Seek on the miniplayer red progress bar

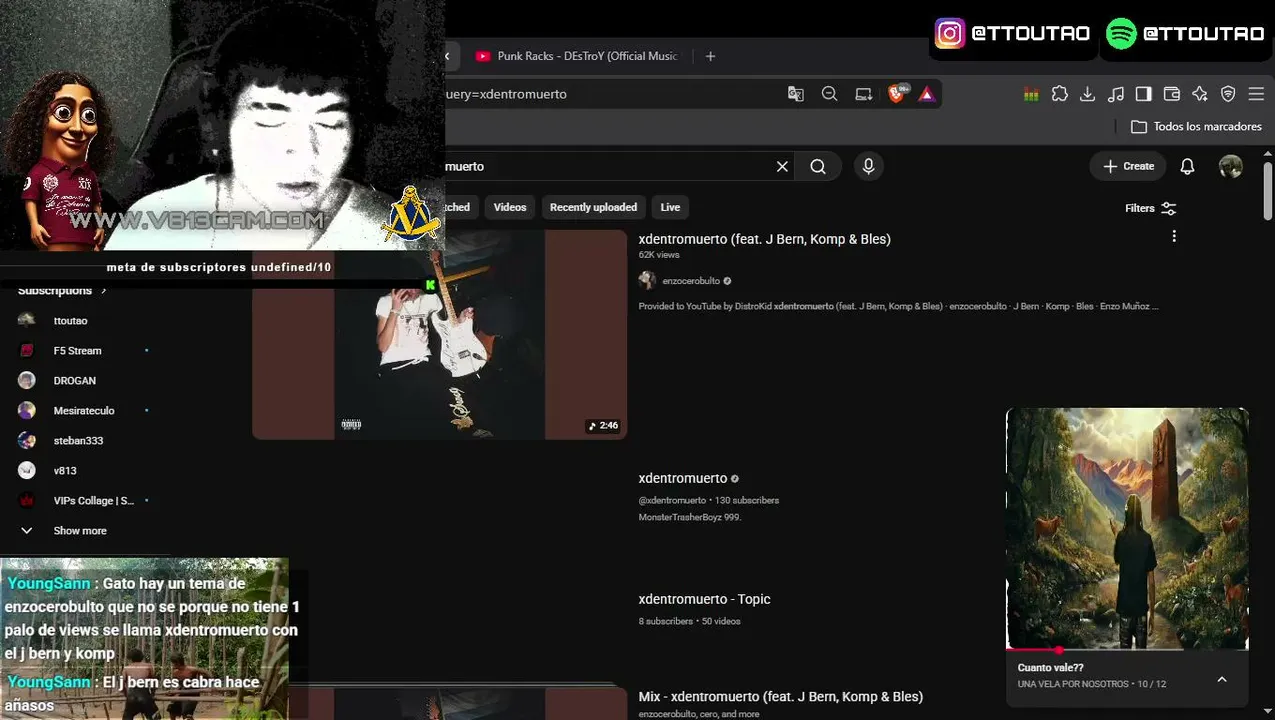1127,650
